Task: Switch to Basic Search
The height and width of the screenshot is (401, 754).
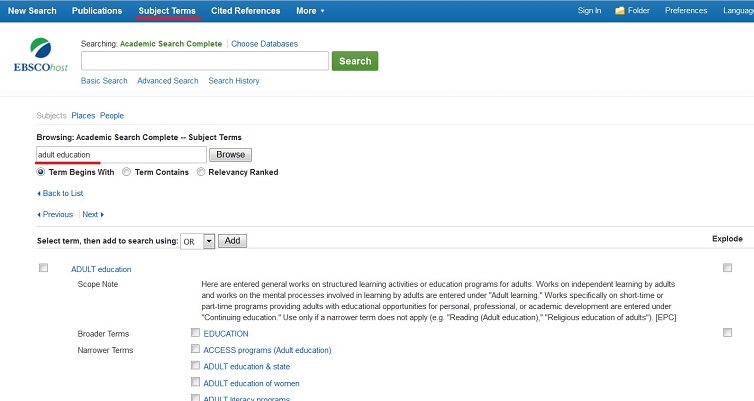Action: (104, 81)
